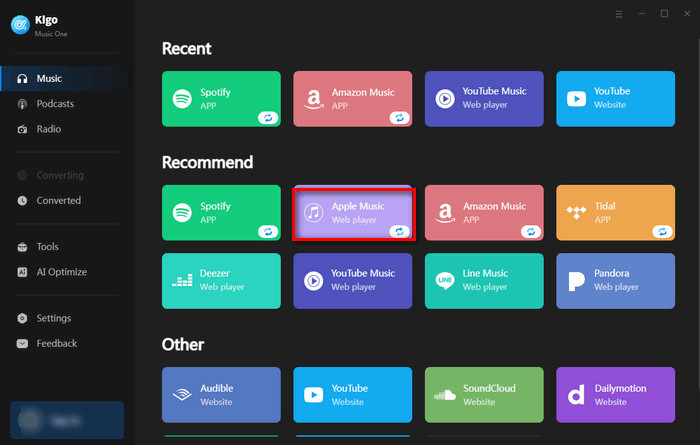This screenshot has height=445, width=700.
Task: Select YouTube Music Web player in Recent
Action: 484,99
